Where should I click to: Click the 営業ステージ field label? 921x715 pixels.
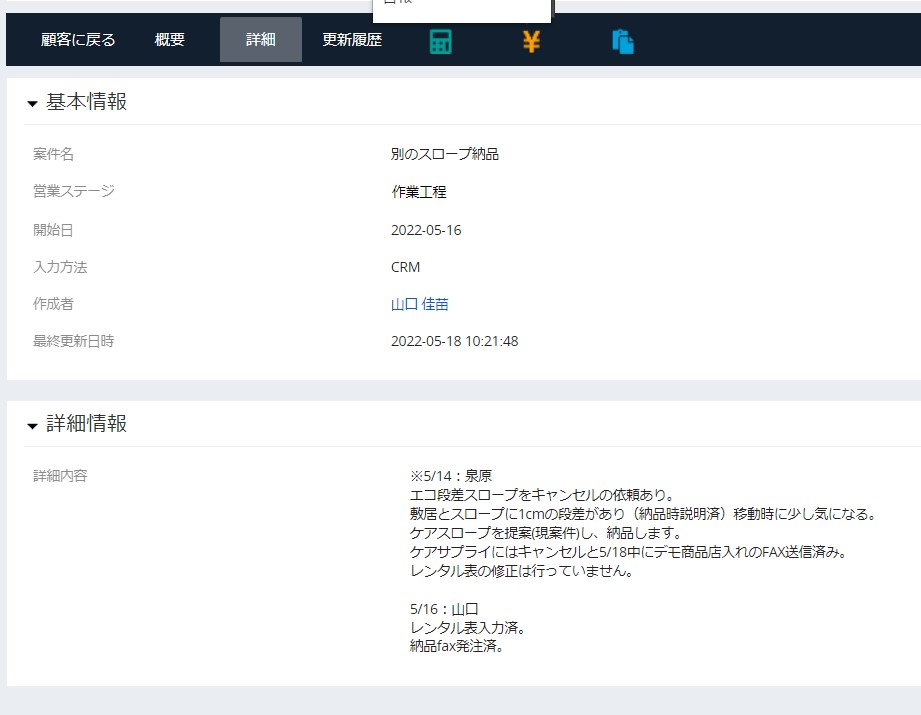(74, 191)
